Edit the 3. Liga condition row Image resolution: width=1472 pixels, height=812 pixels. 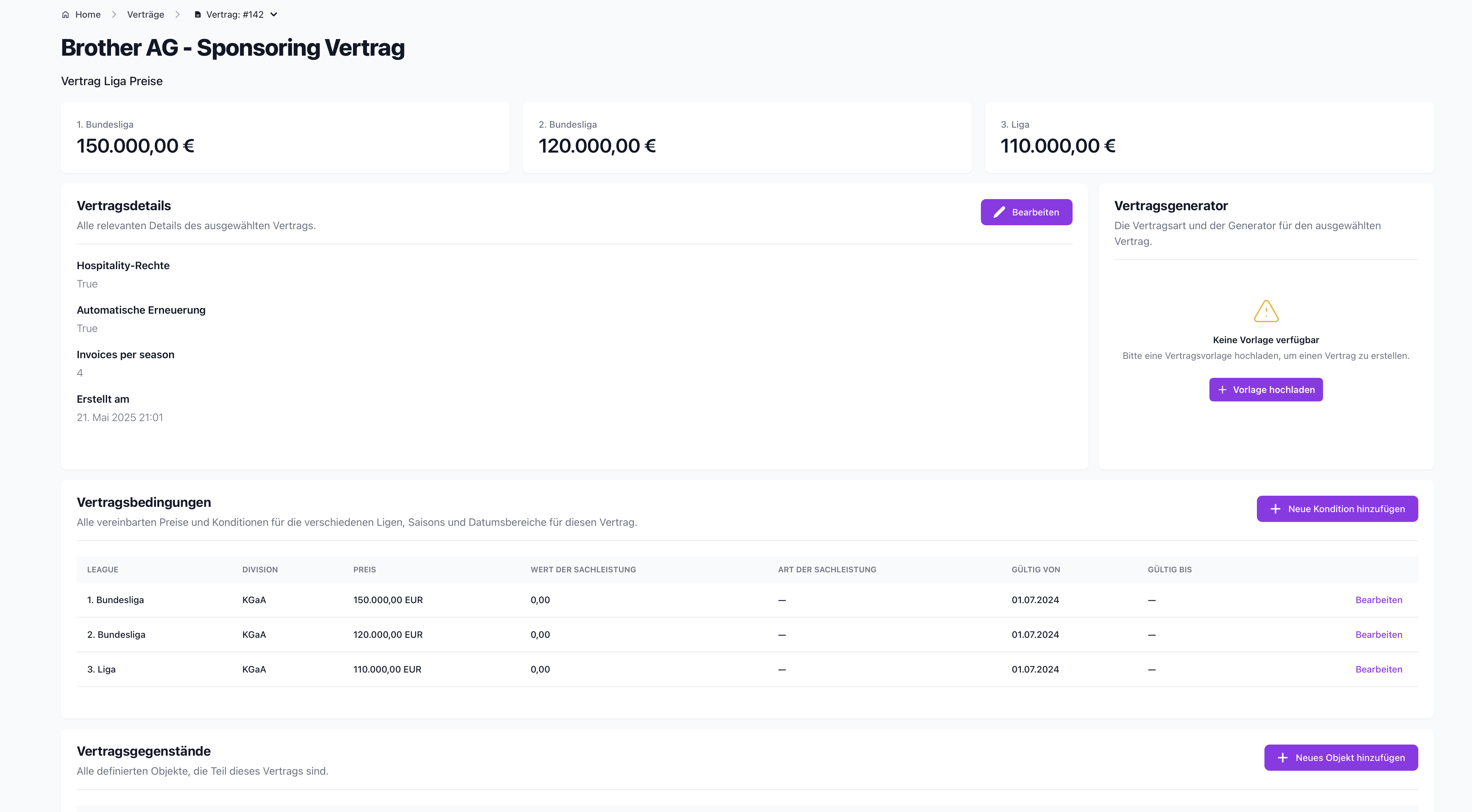click(1378, 669)
